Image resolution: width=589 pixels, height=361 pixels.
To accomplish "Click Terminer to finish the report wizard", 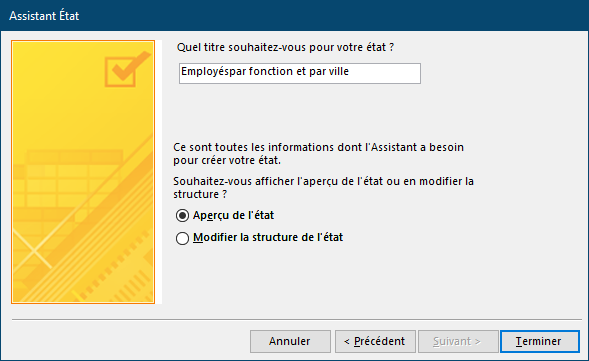I will [x=540, y=341].
